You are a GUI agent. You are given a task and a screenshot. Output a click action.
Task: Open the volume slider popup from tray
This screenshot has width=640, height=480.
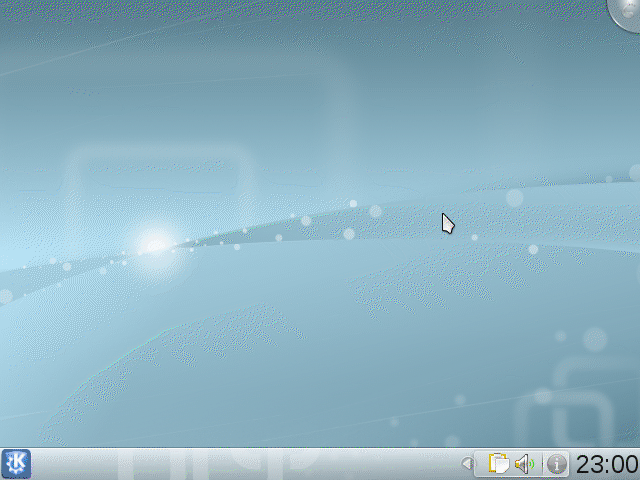tap(524, 464)
